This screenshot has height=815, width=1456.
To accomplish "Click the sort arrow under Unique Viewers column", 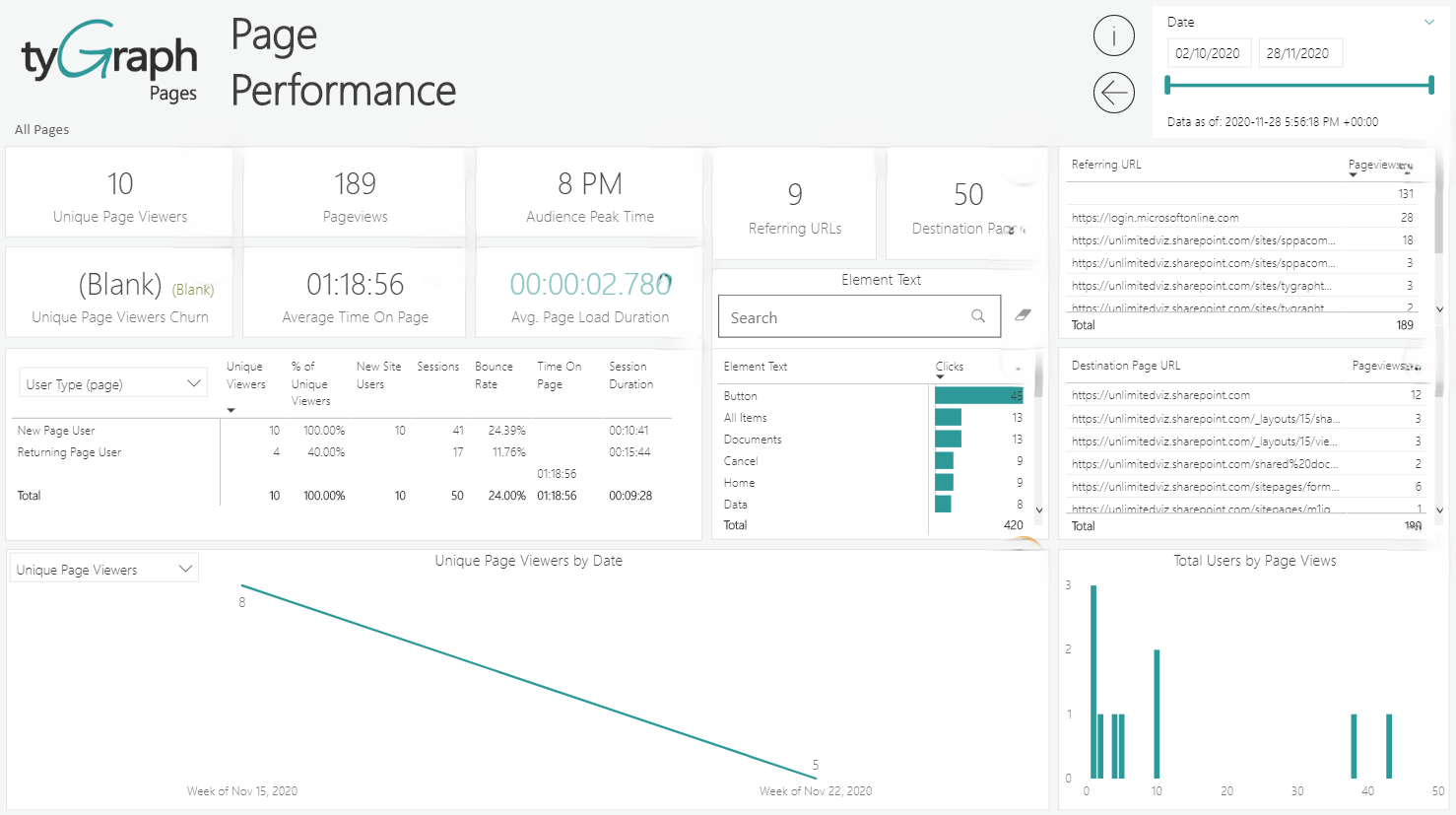I will pyautogui.click(x=231, y=411).
